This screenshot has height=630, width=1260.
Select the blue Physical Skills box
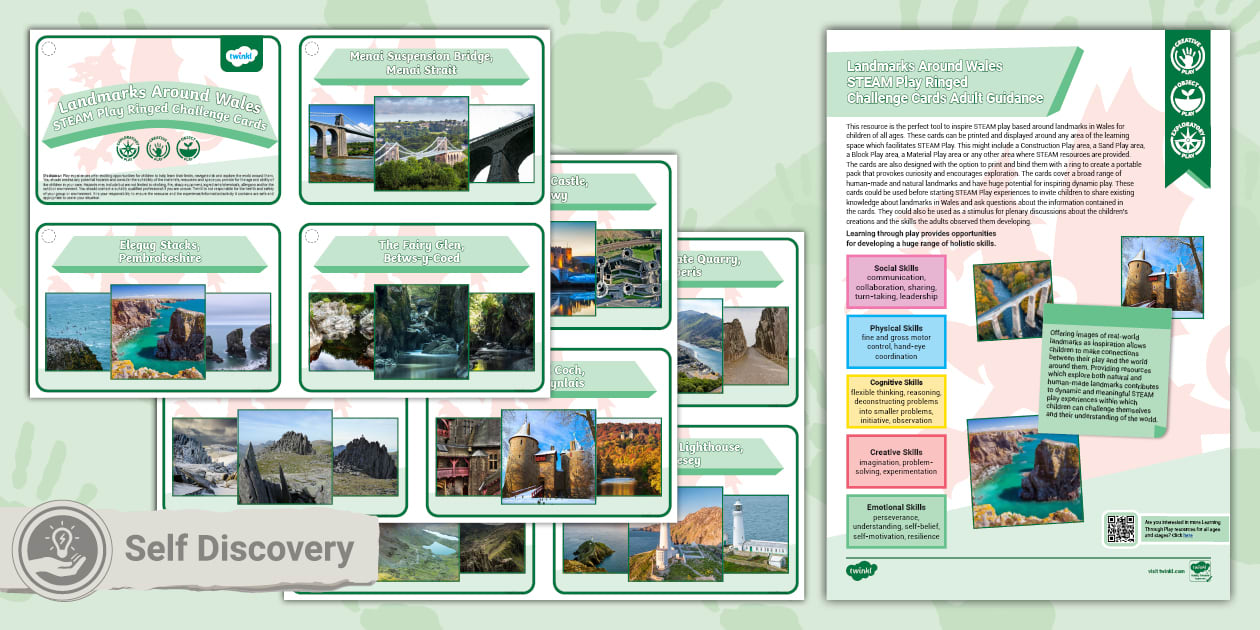[x=895, y=340]
